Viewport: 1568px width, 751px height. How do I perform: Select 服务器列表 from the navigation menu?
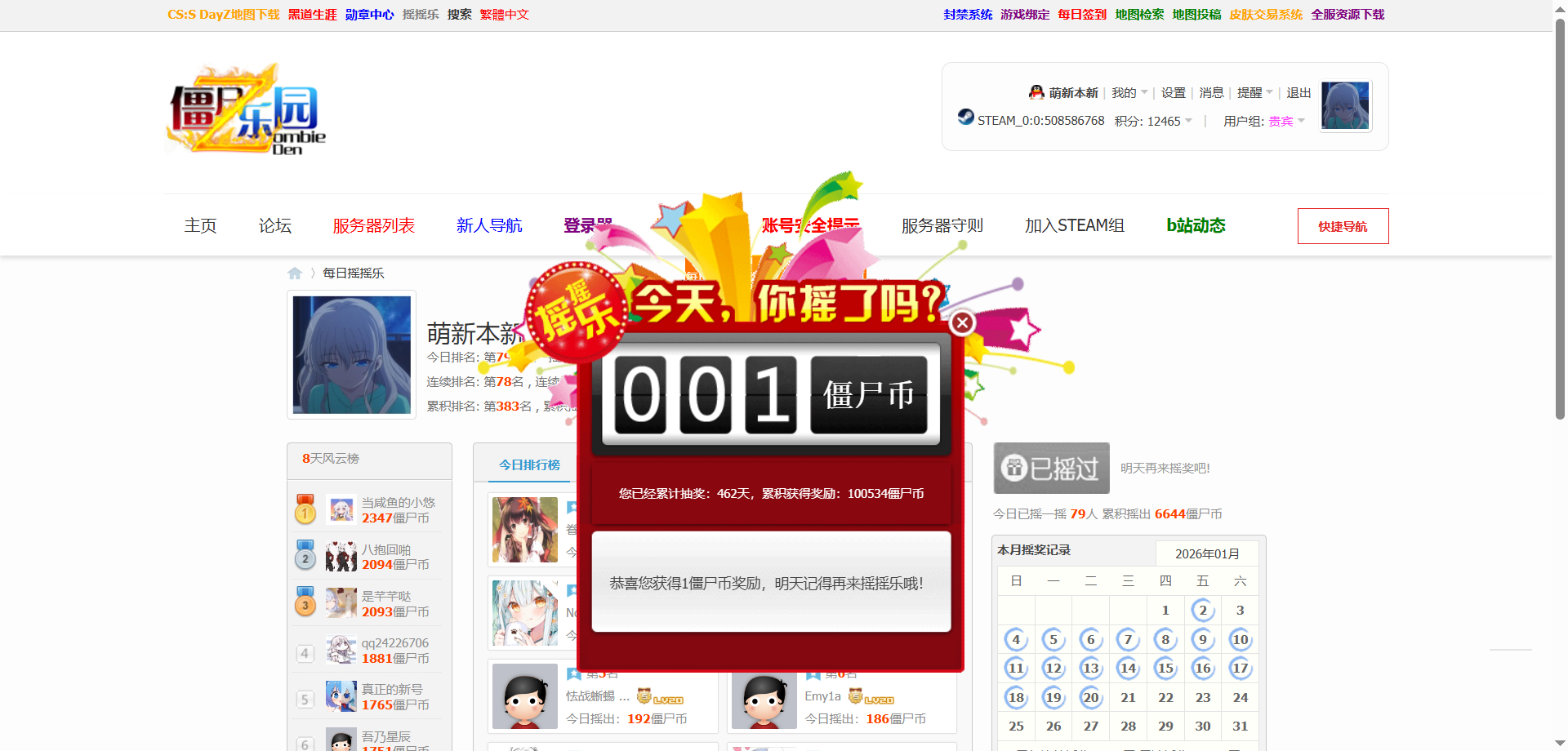pyautogui.click(x=373, y=225)
